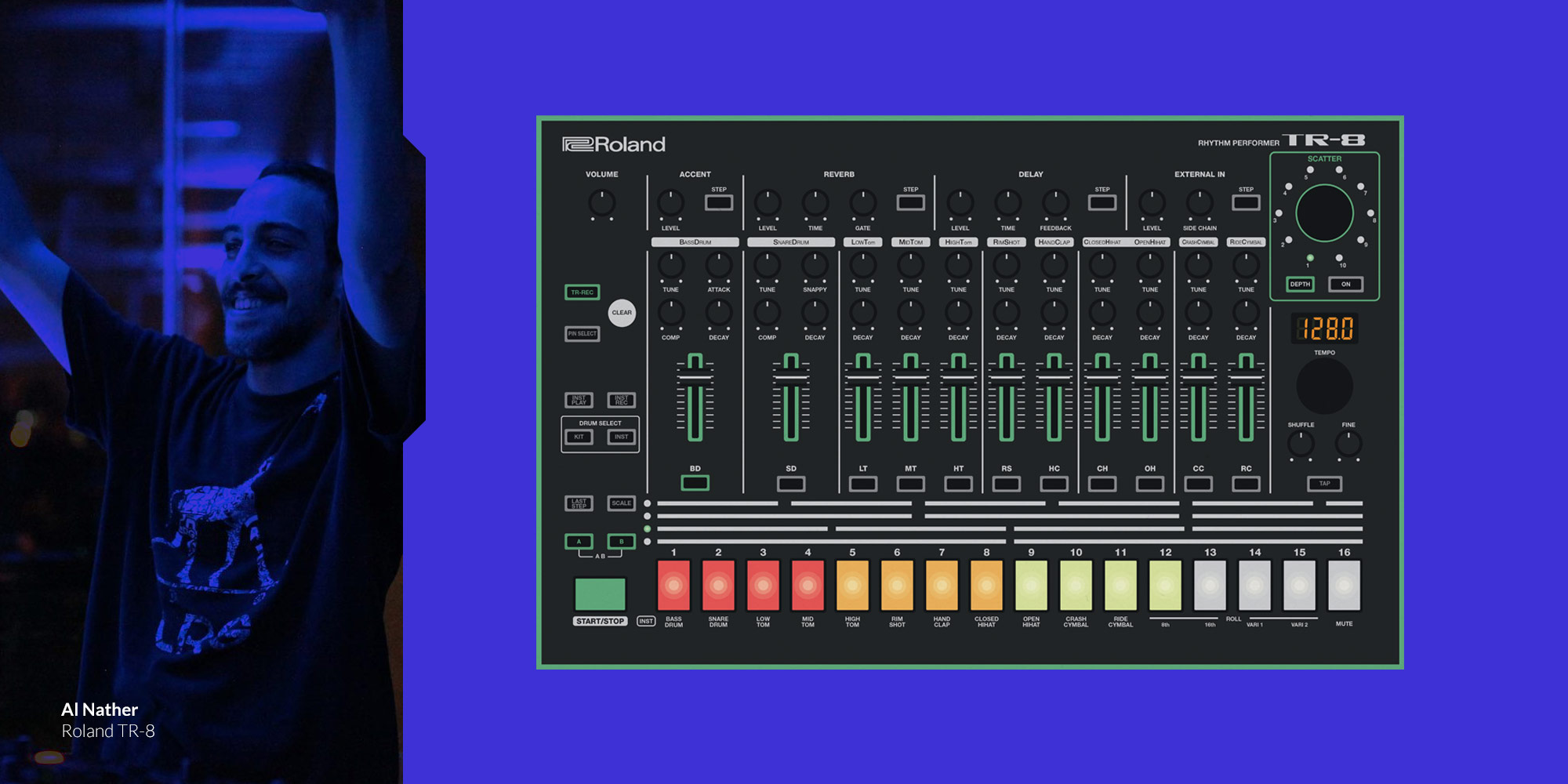This screenshot has width=1568, height=784.
Task: Click the round CLEAR button
Action: 622,313
